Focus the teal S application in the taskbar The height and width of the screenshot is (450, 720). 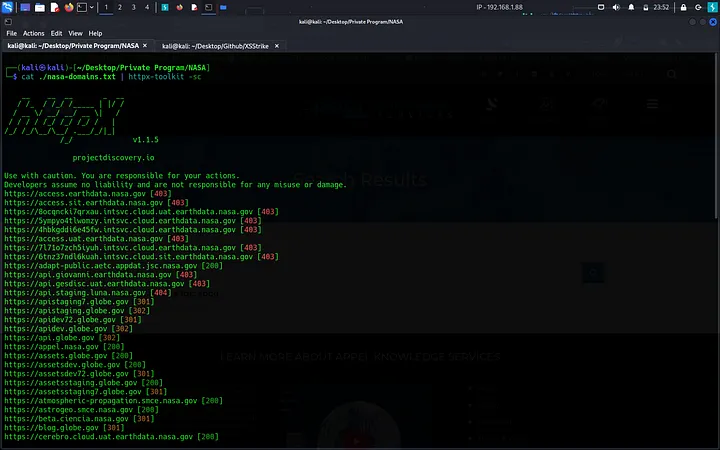165,7
